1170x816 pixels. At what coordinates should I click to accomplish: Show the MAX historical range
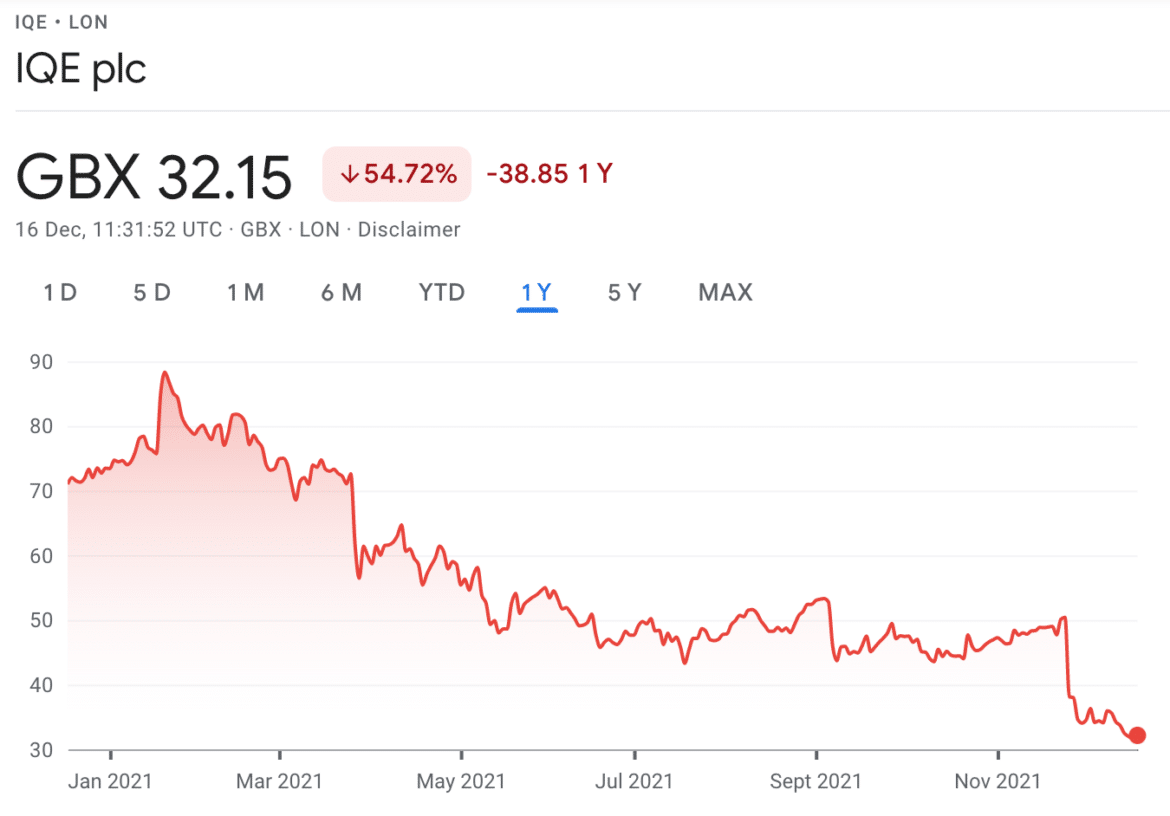pyautogui.click(x=724, y=292)
